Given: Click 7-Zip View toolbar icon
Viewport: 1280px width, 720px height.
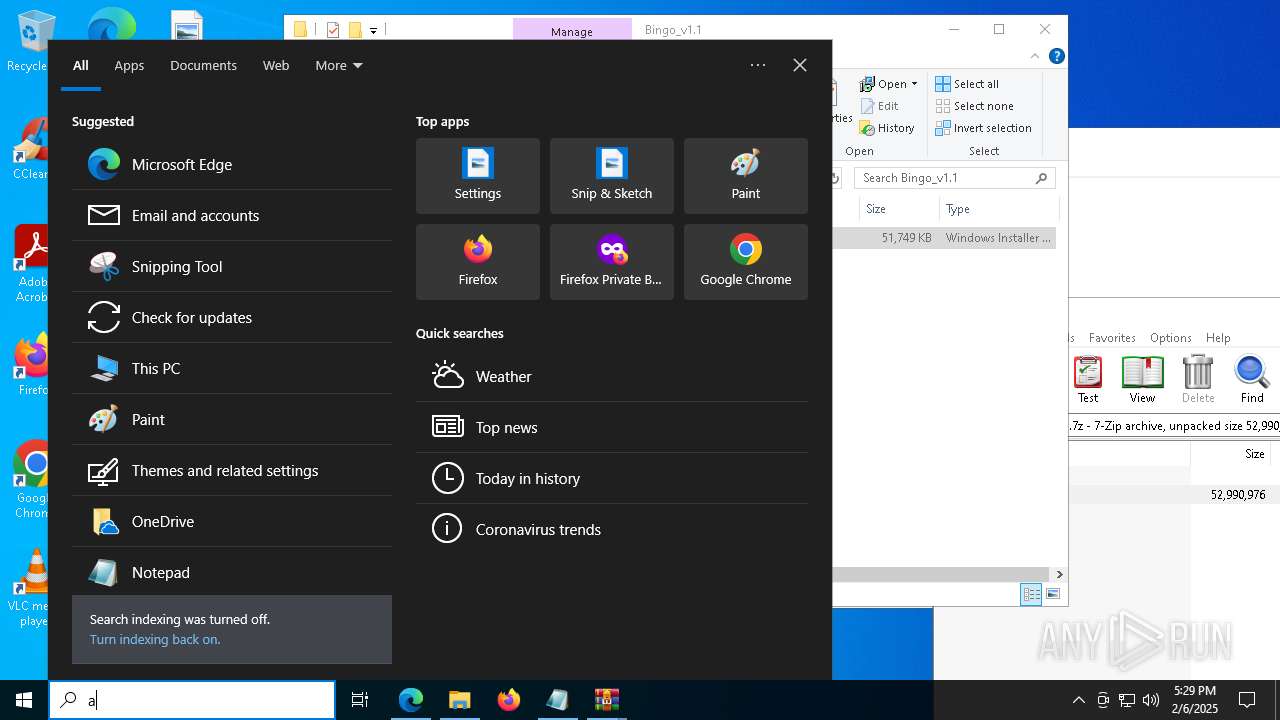Looking at the screenshot, I should click(1142, 379).
